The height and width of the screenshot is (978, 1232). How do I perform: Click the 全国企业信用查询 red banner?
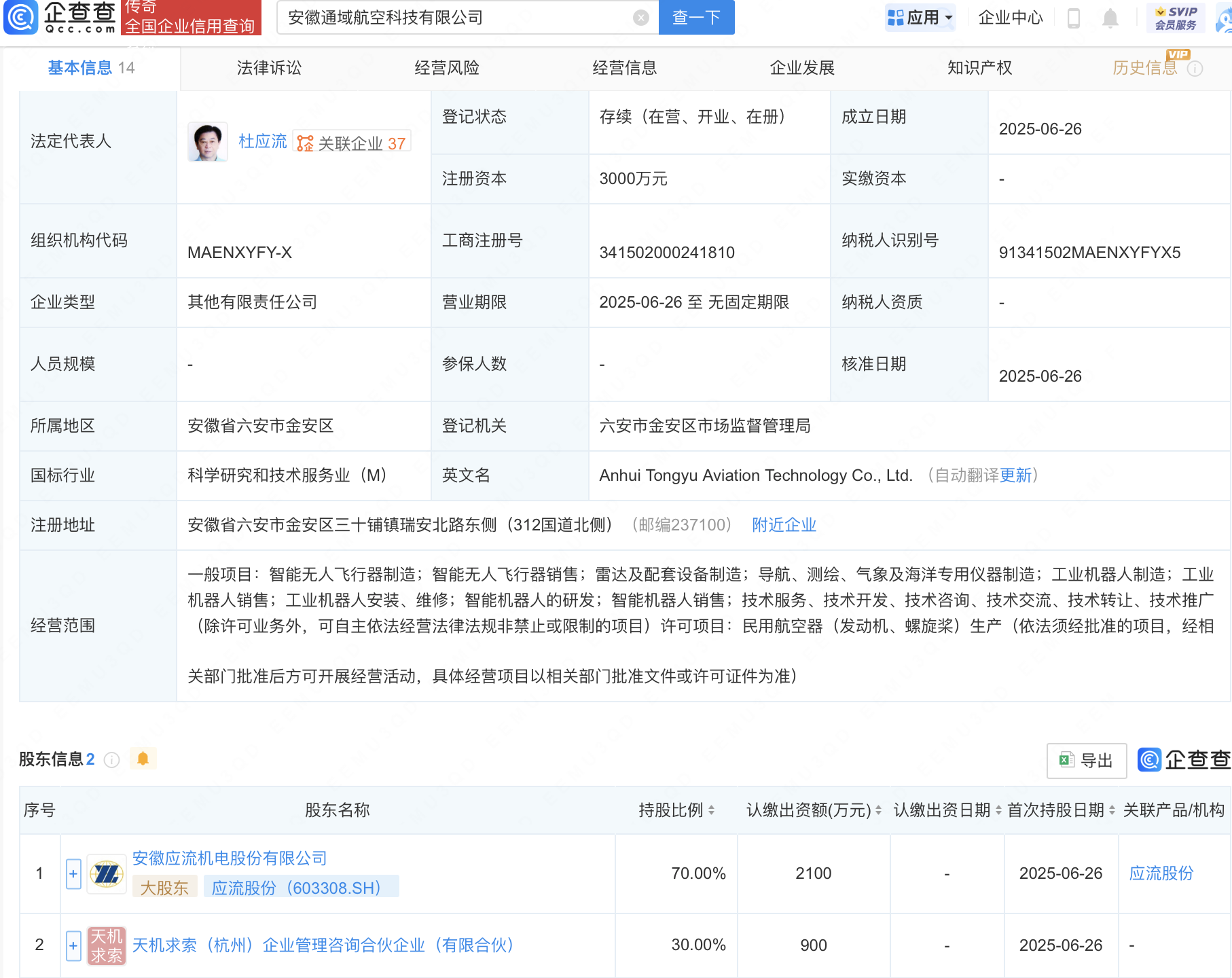tap(191, 18)
